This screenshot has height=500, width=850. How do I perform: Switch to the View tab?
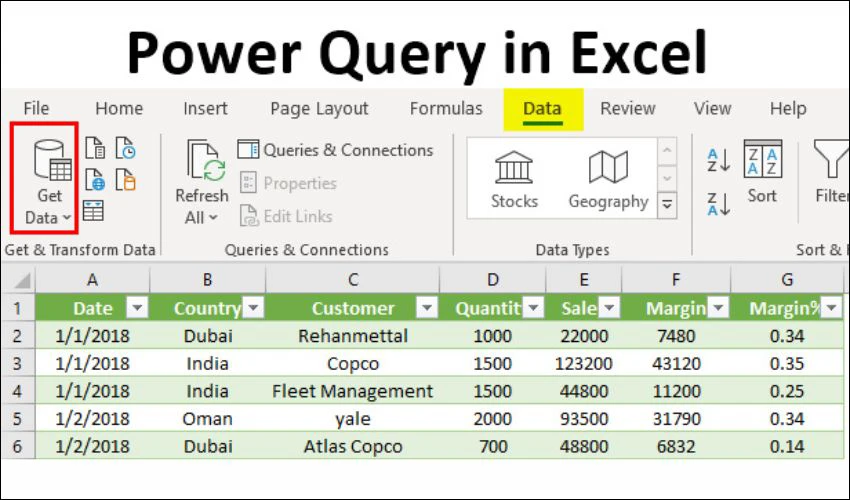click(x=712, y=108)
